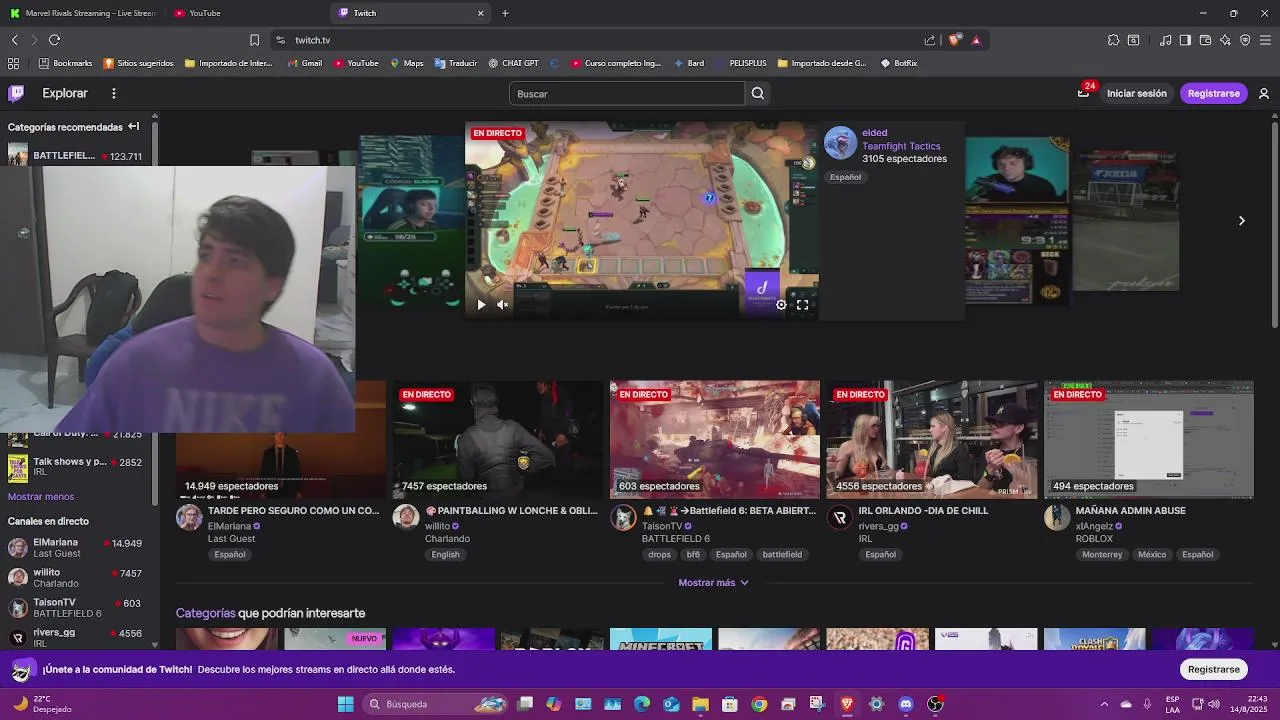This screenshot has width=1280, height=720.
Task: Open the Brave VPN shield icon
Action: [1245, 40]
